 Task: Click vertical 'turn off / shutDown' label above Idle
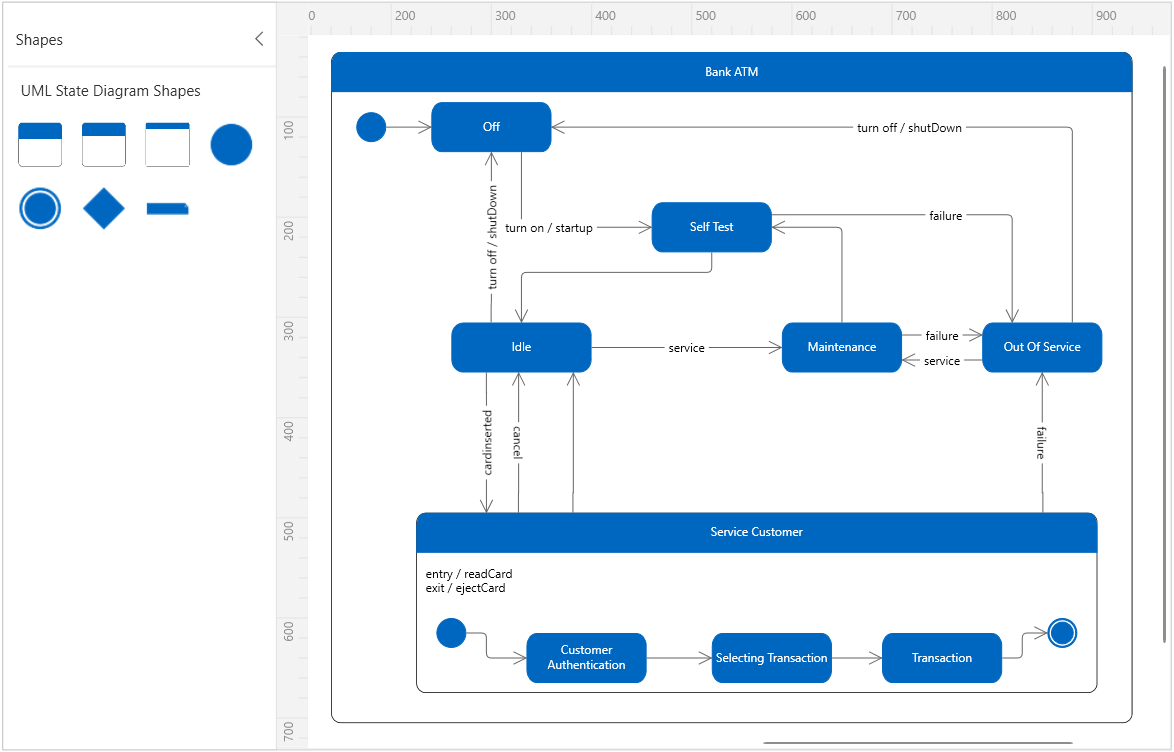pos(492,237)
